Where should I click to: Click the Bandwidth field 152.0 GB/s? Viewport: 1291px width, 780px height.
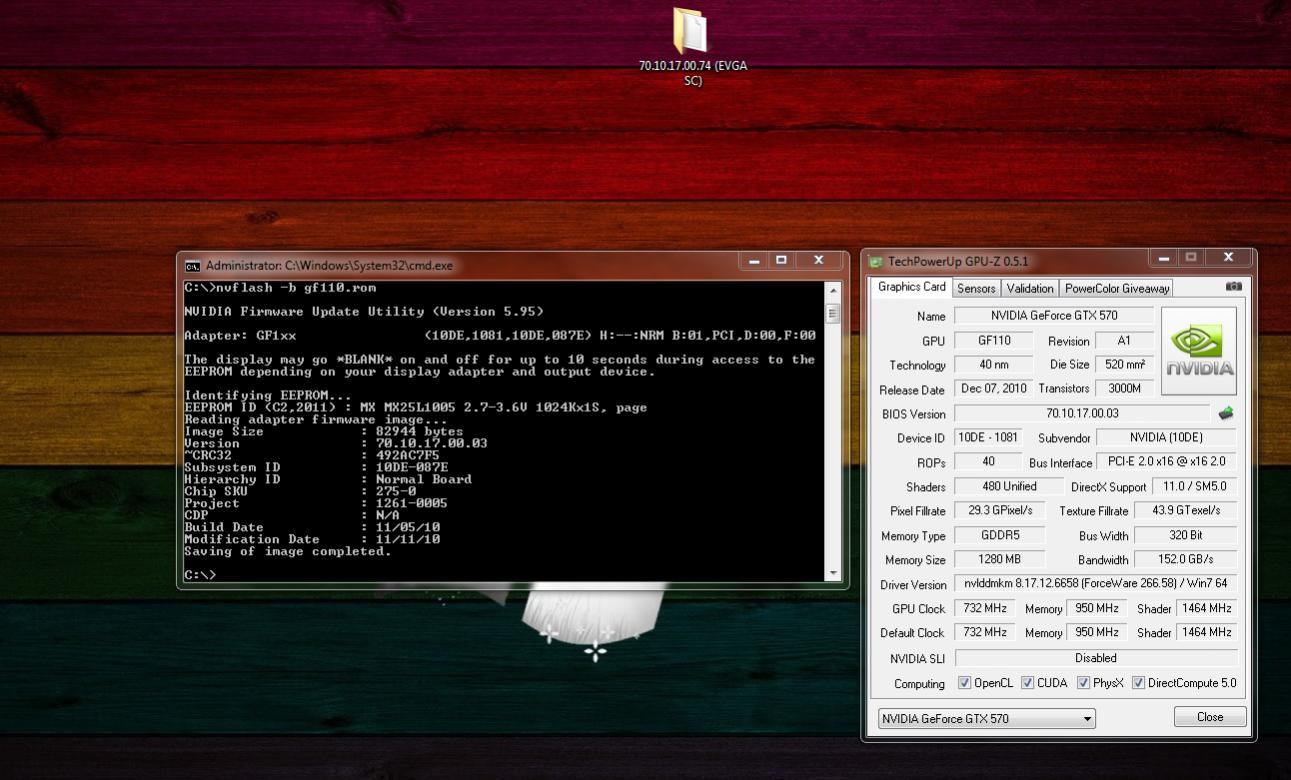pyautogui.click(x=1187, y=560)
